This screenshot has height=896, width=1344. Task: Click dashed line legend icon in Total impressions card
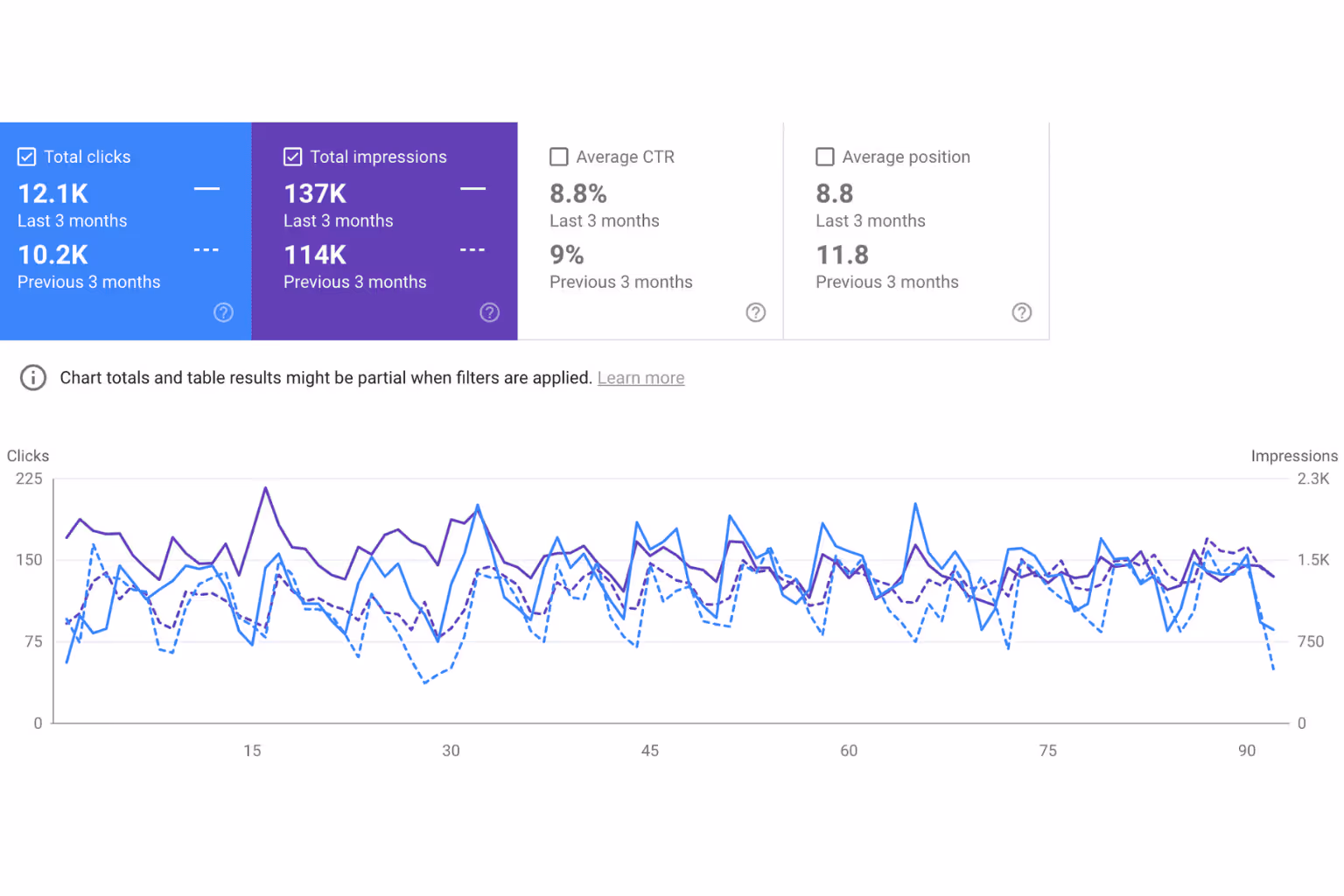(x=472, y=250)
